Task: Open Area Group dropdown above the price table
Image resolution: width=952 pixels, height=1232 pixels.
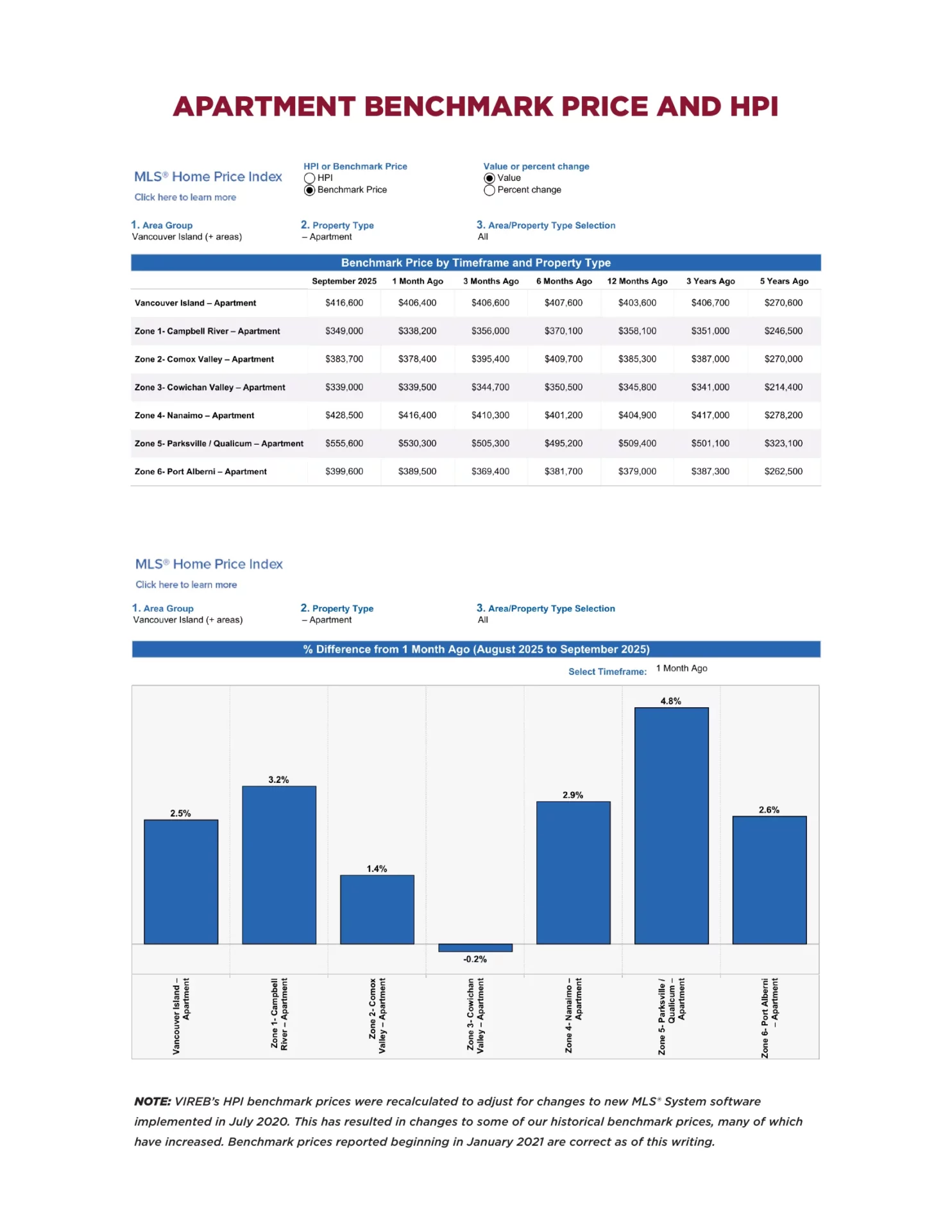Action: click(187, 237)
